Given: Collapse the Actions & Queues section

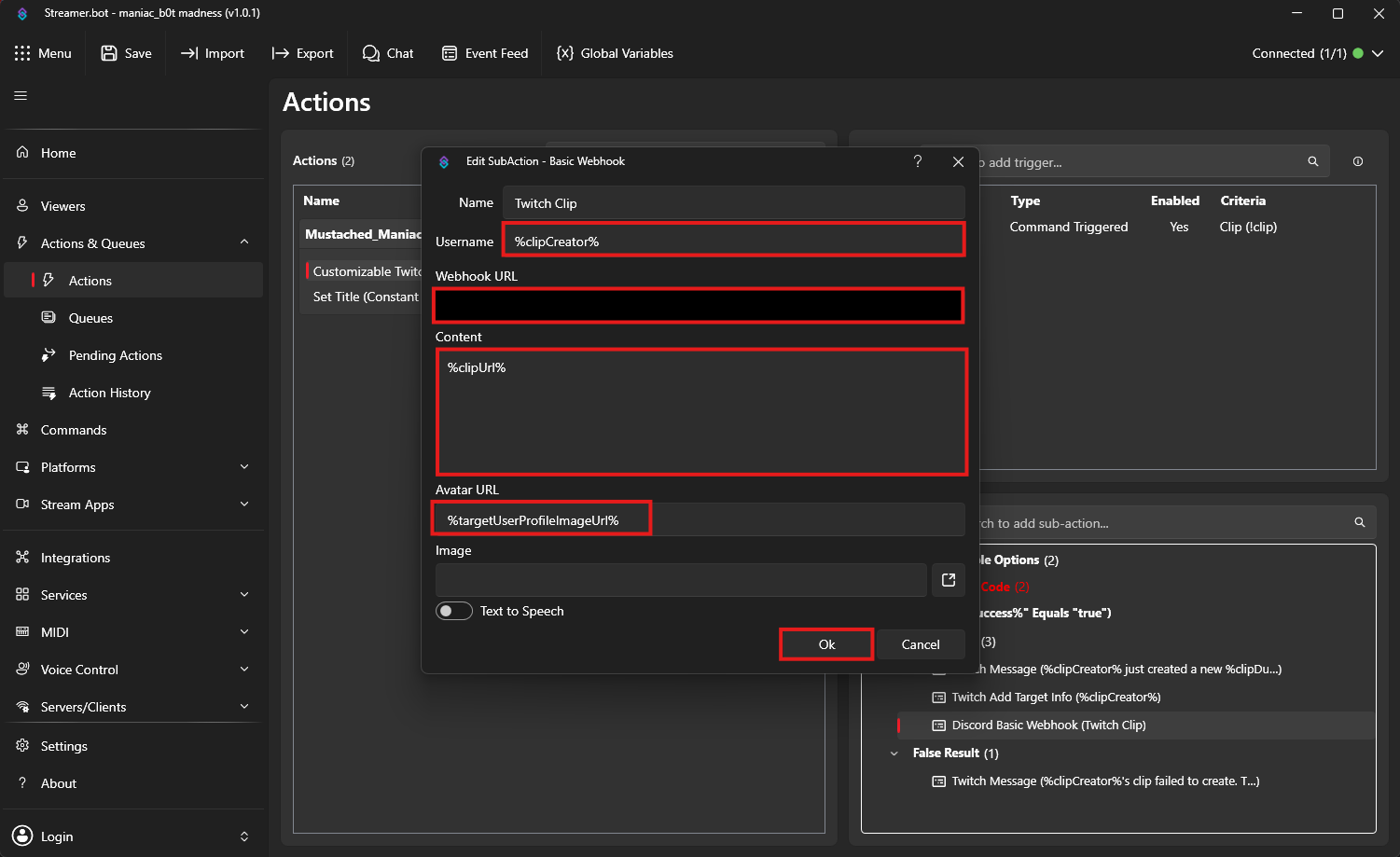Looking at the screenshot, I should tap(243, 242).
